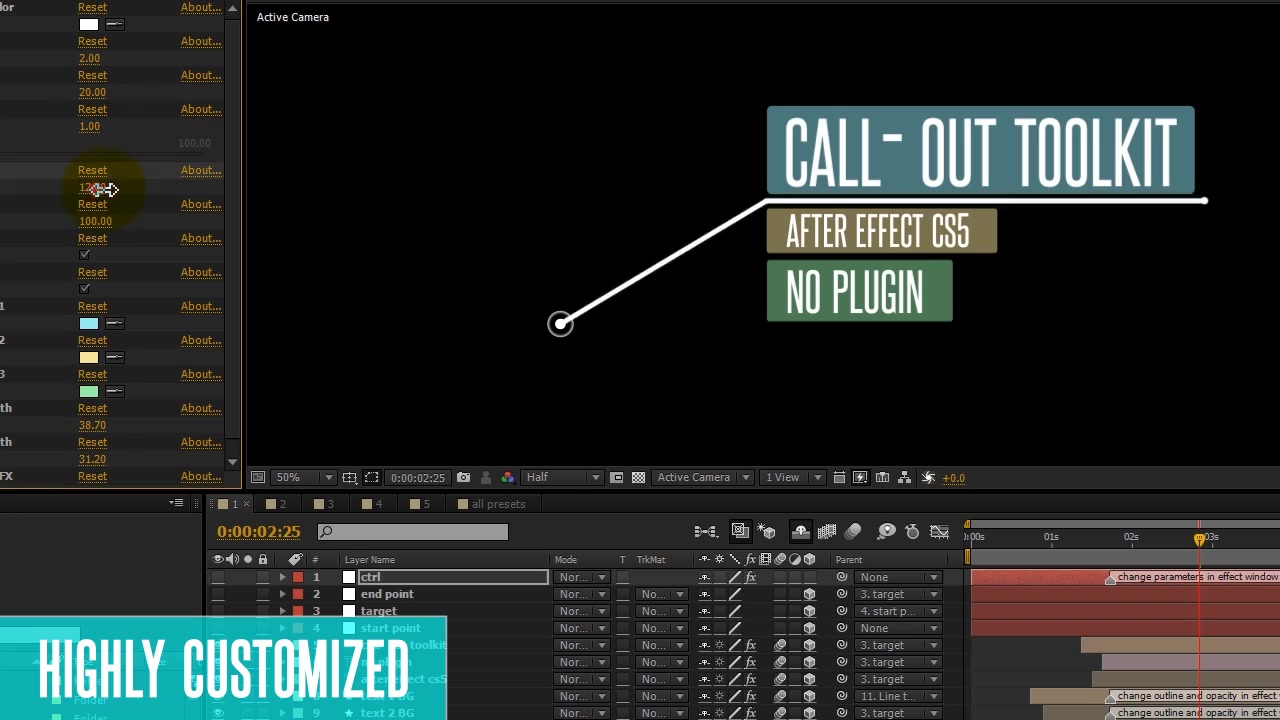This screenshot has width=1280, height=720.
Task: Take a snapshot with the camera icon
Action: (x=463, y=478)
